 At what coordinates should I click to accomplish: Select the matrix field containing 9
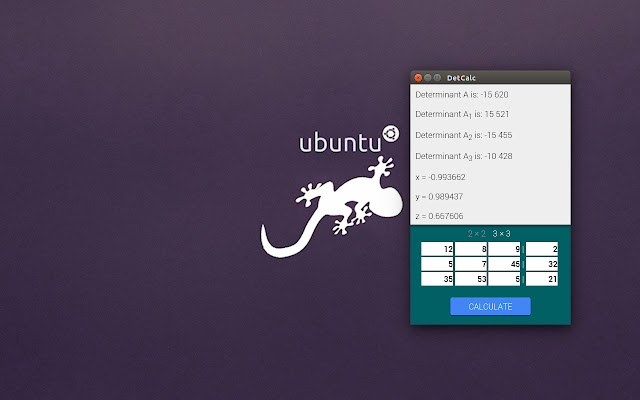pyautogui.click(x=504, y=249)
